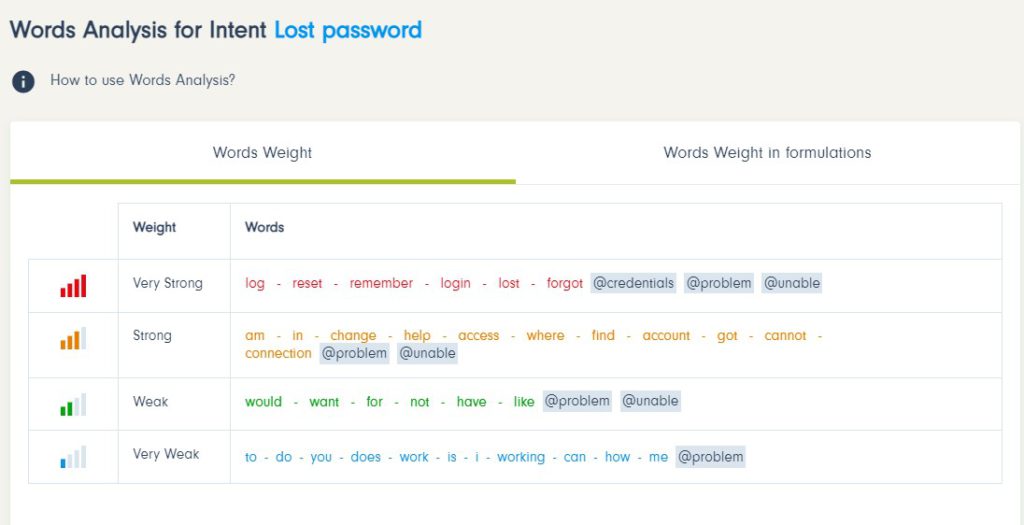Click the Weight column header

[154, 227]
